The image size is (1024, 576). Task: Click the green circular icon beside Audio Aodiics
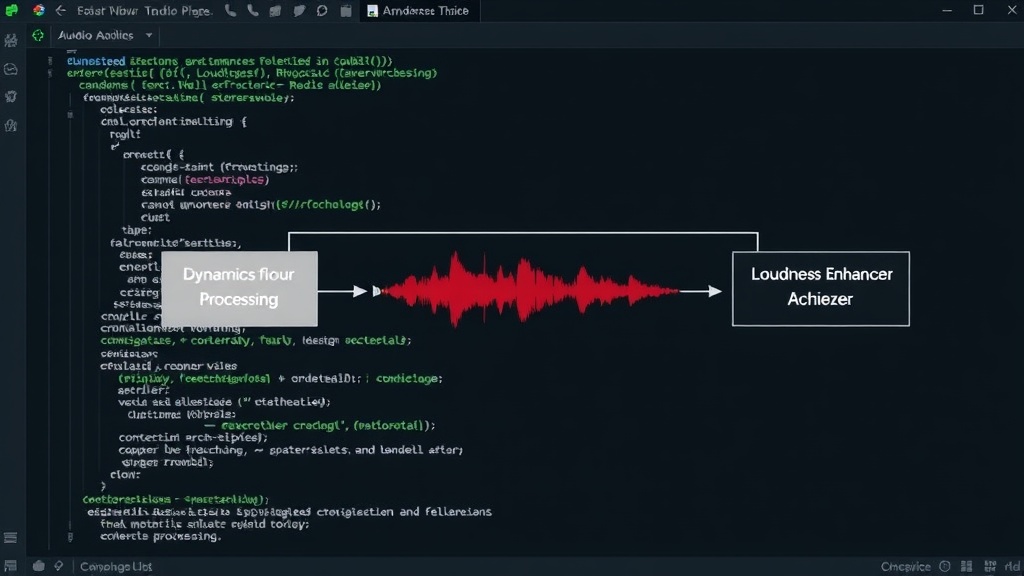38,35
